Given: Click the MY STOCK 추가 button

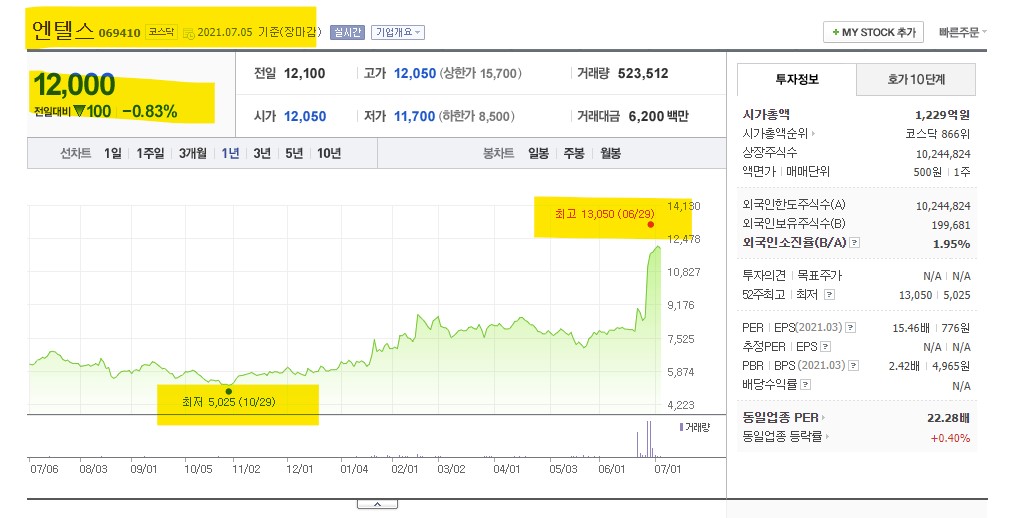Looking at the screenshot, I should (873, 32).
